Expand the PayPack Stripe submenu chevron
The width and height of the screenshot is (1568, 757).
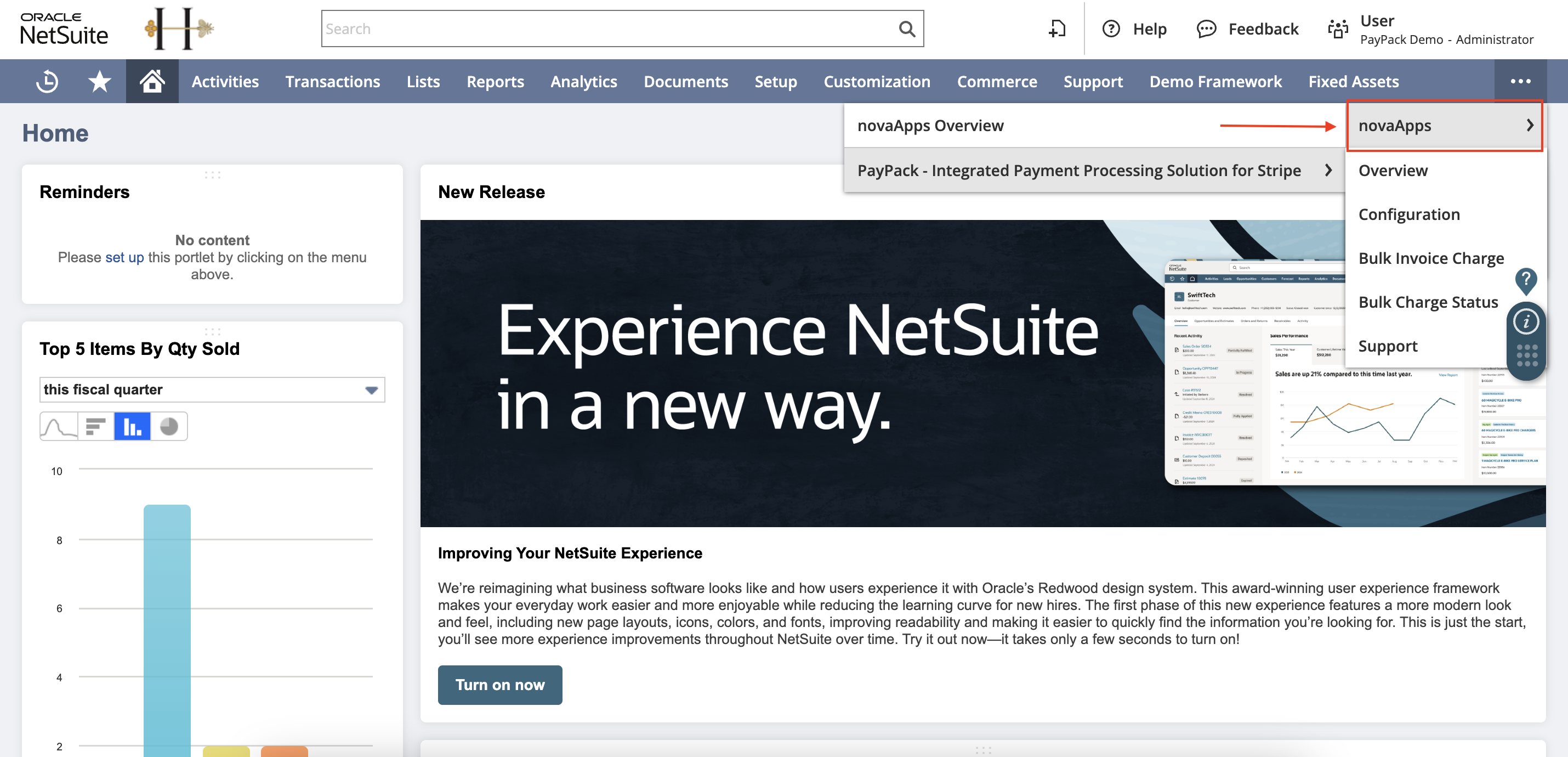tap(1329, 171)
